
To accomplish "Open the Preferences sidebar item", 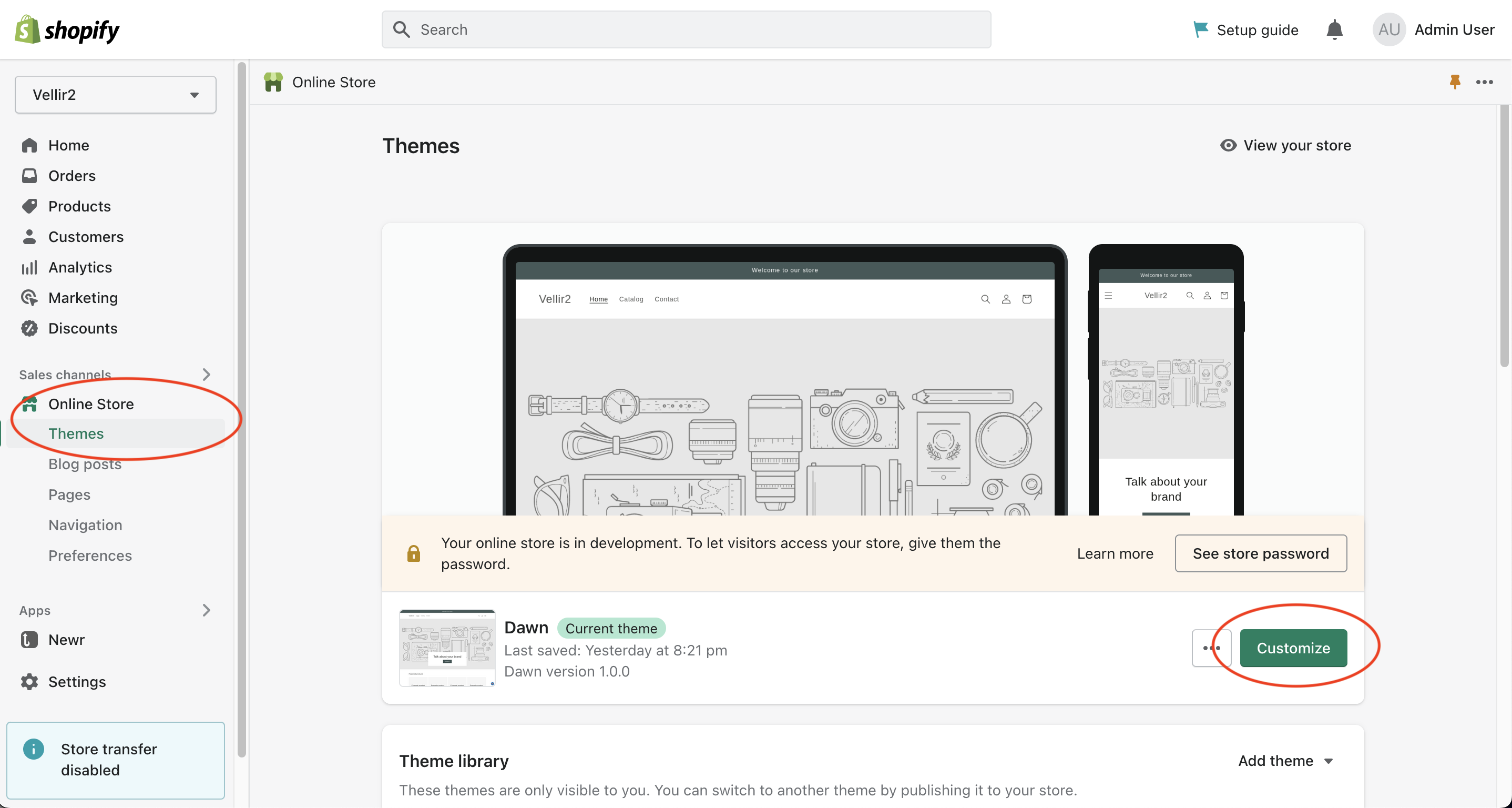I will click(x=90, y=555).
